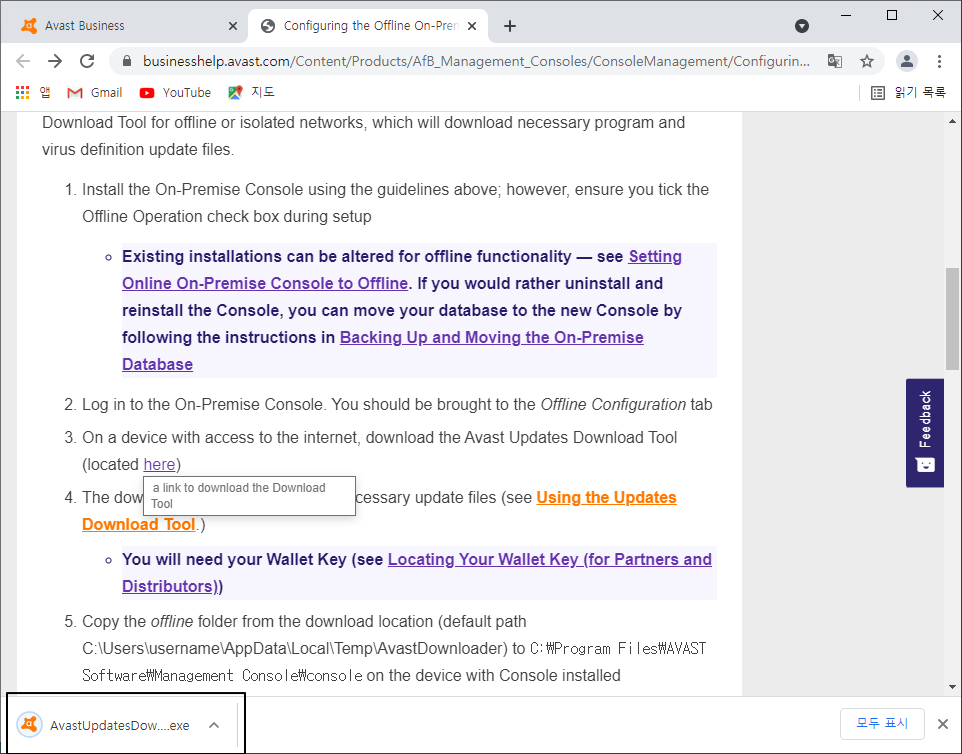Bookmark this page with star

pyautogui.click(x=866, y=61)
